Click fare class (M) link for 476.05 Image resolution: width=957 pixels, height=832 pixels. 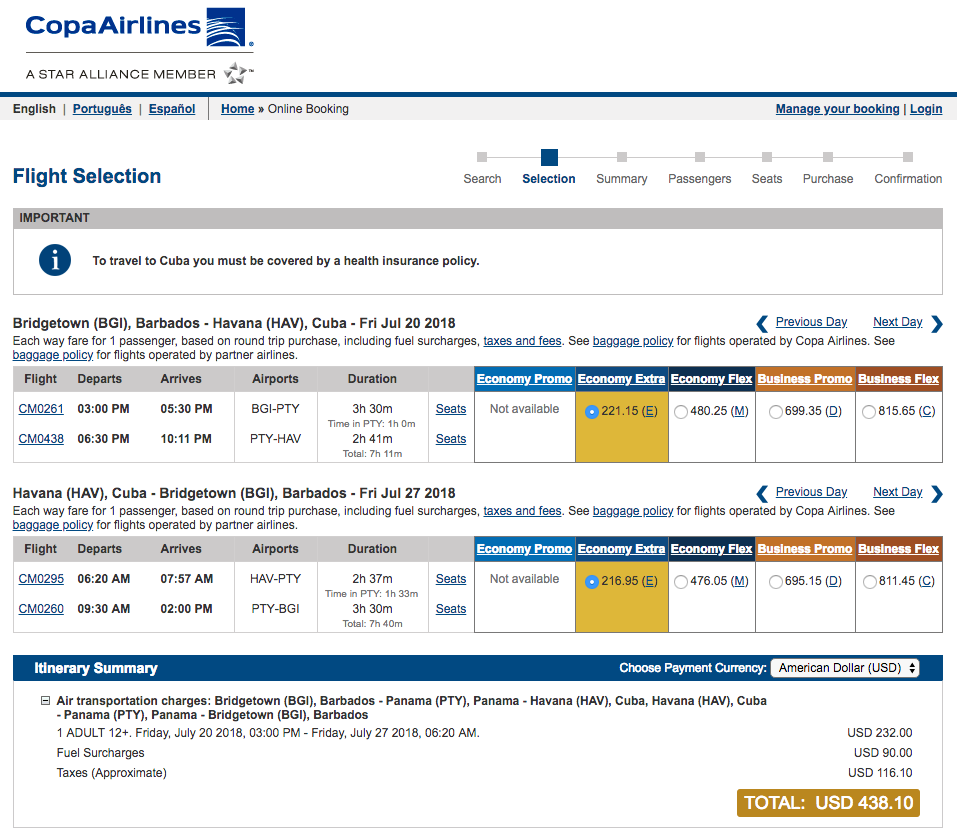point(740,581)
